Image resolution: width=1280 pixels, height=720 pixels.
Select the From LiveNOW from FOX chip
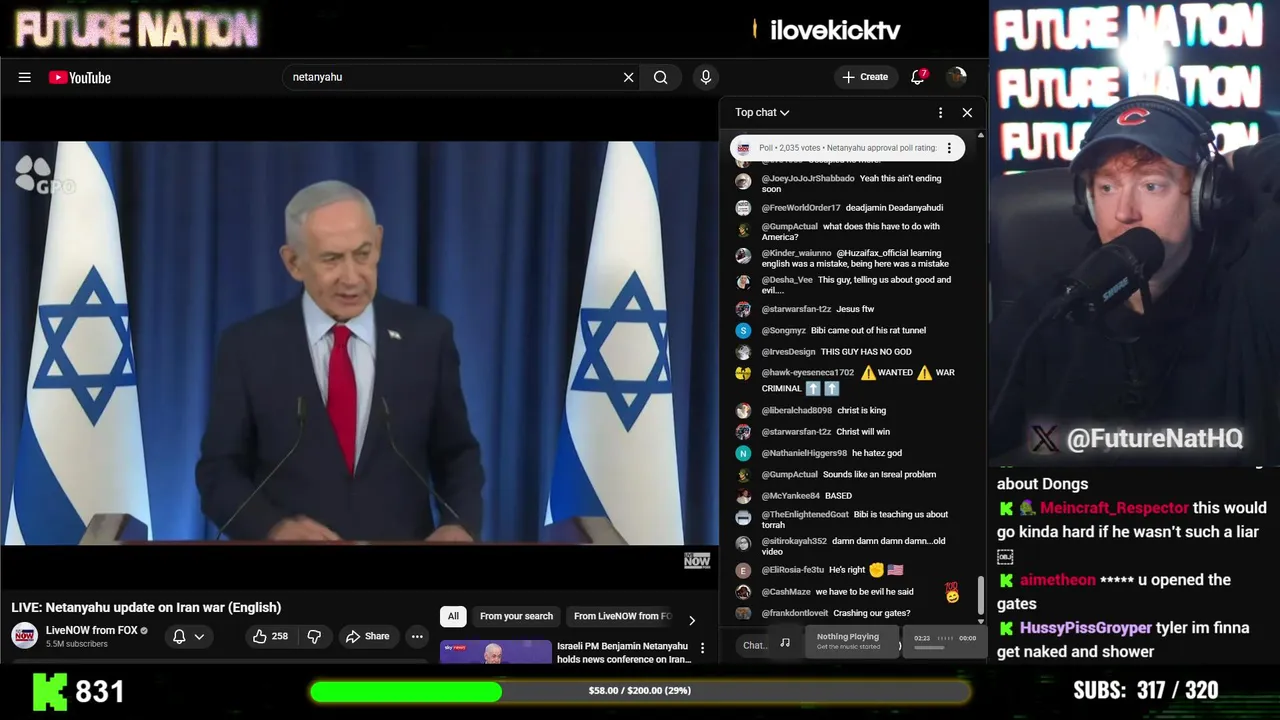(x=622, y=616)
